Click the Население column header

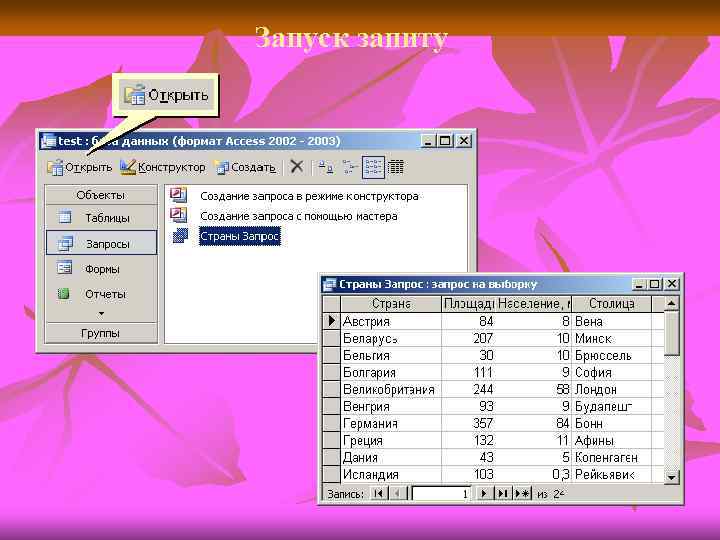[x=534, y=304]
